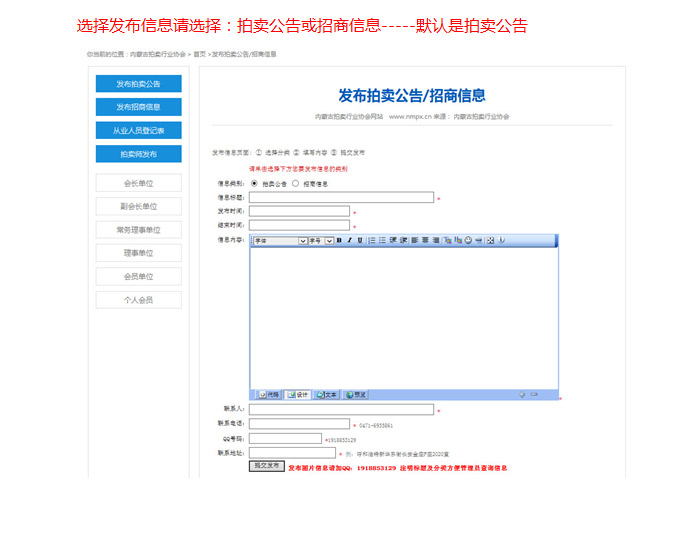The width and height of the screenshot is (687, 551).
Task: Open 预览 preview mode in editor
Action: tap(357, 395)
